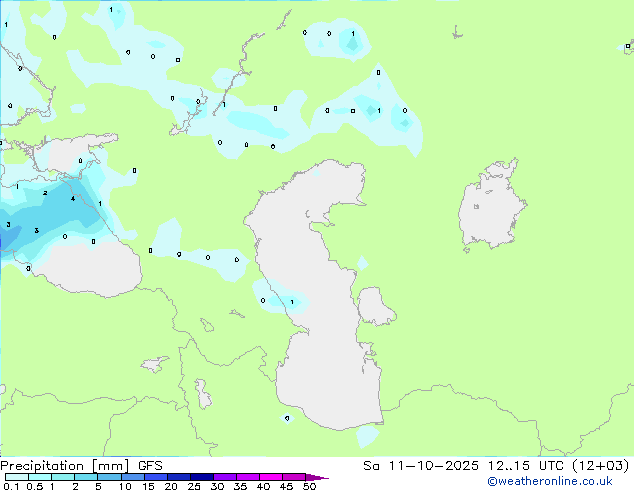Image resolution: width=634 pixels, height=490 pixels.
Task: Pick the 20–25 mm legend swatch
Action: 179,477
